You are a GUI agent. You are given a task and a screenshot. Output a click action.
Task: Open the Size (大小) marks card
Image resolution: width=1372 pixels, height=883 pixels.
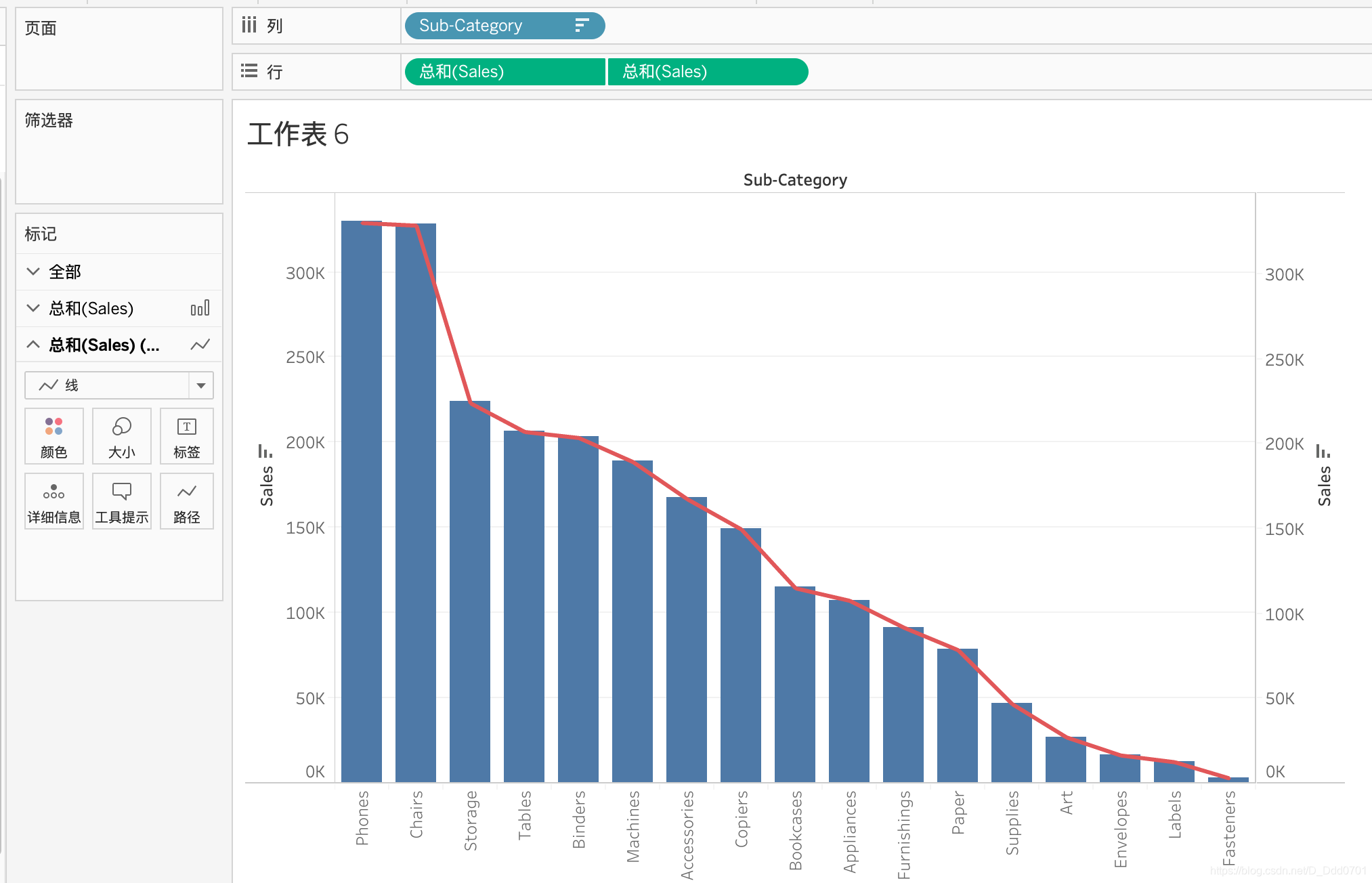click(122, 436)
